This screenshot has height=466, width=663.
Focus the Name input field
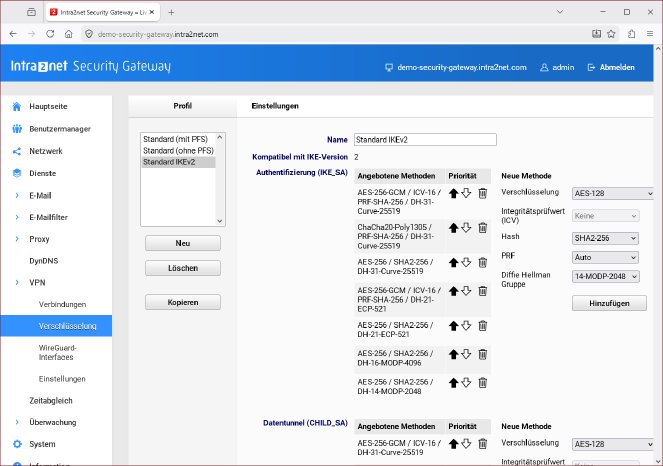click(425, 140)
